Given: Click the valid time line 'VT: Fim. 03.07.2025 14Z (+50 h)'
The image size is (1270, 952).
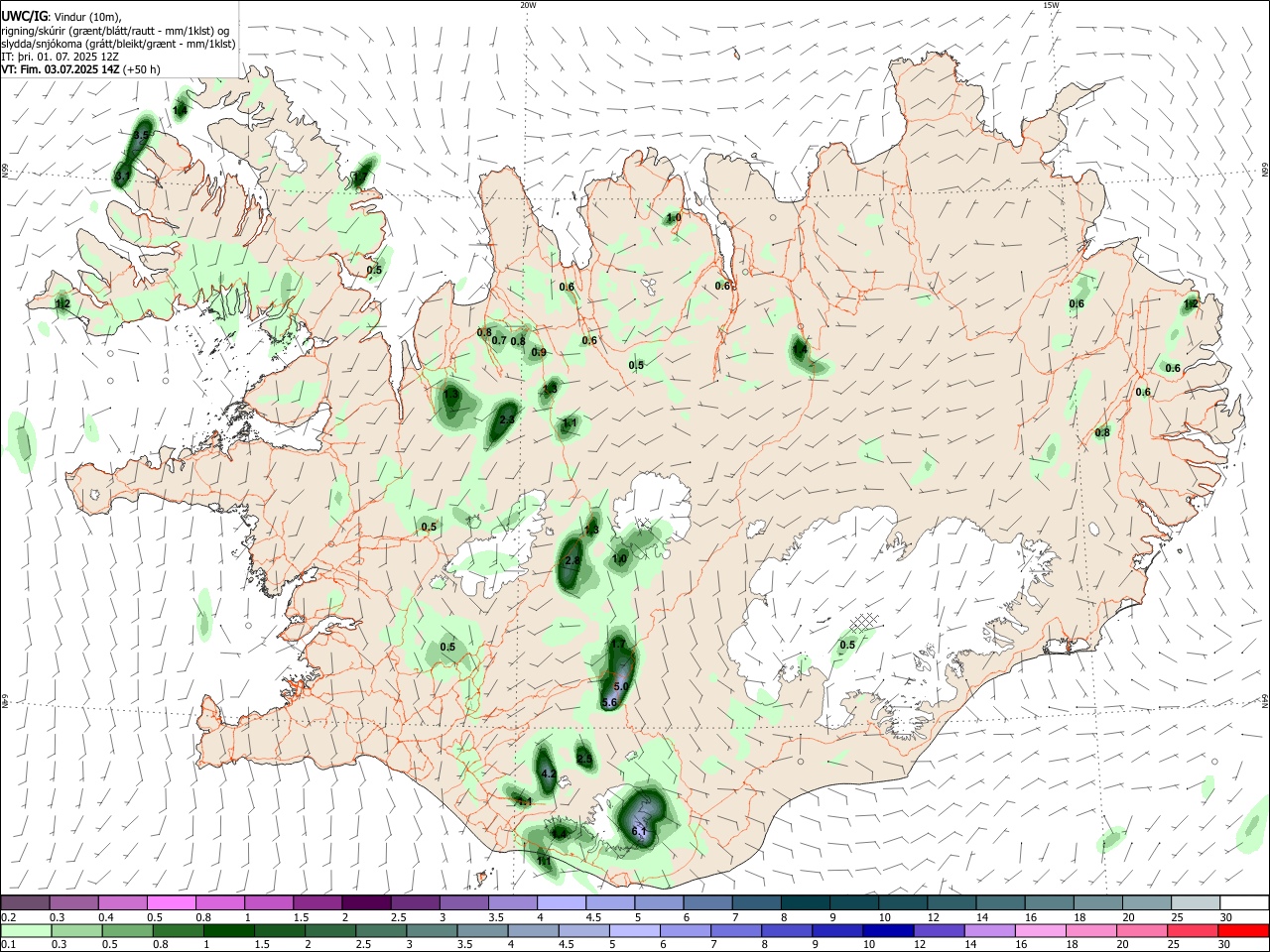Looking at the screenshot, I should tap(81, 69).
